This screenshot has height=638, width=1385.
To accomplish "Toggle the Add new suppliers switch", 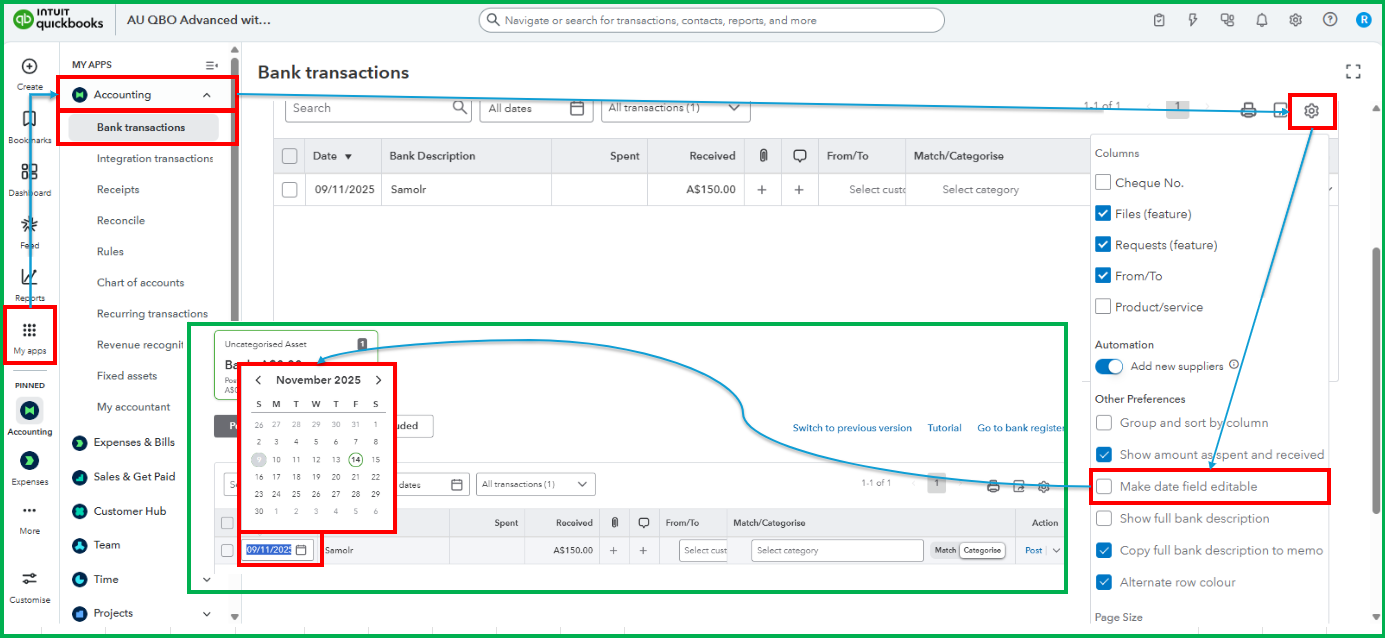I will click(x=1109, y=367).
